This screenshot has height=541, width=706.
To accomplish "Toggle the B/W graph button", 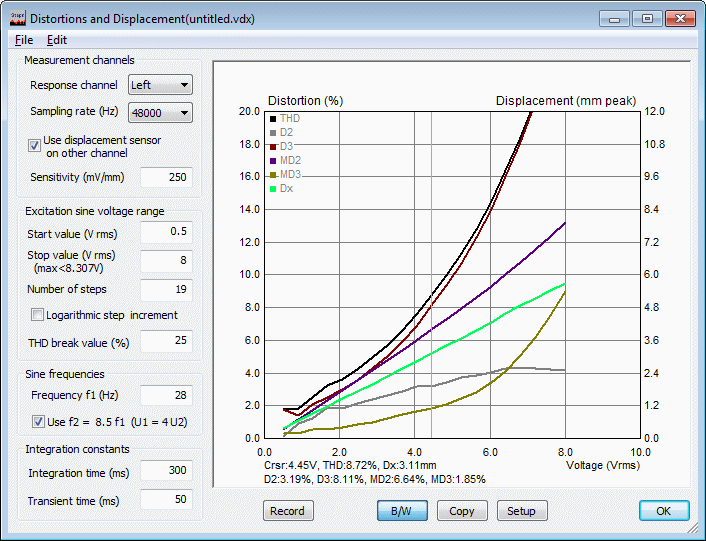I will pyautogui.click(x=402, y=511).
